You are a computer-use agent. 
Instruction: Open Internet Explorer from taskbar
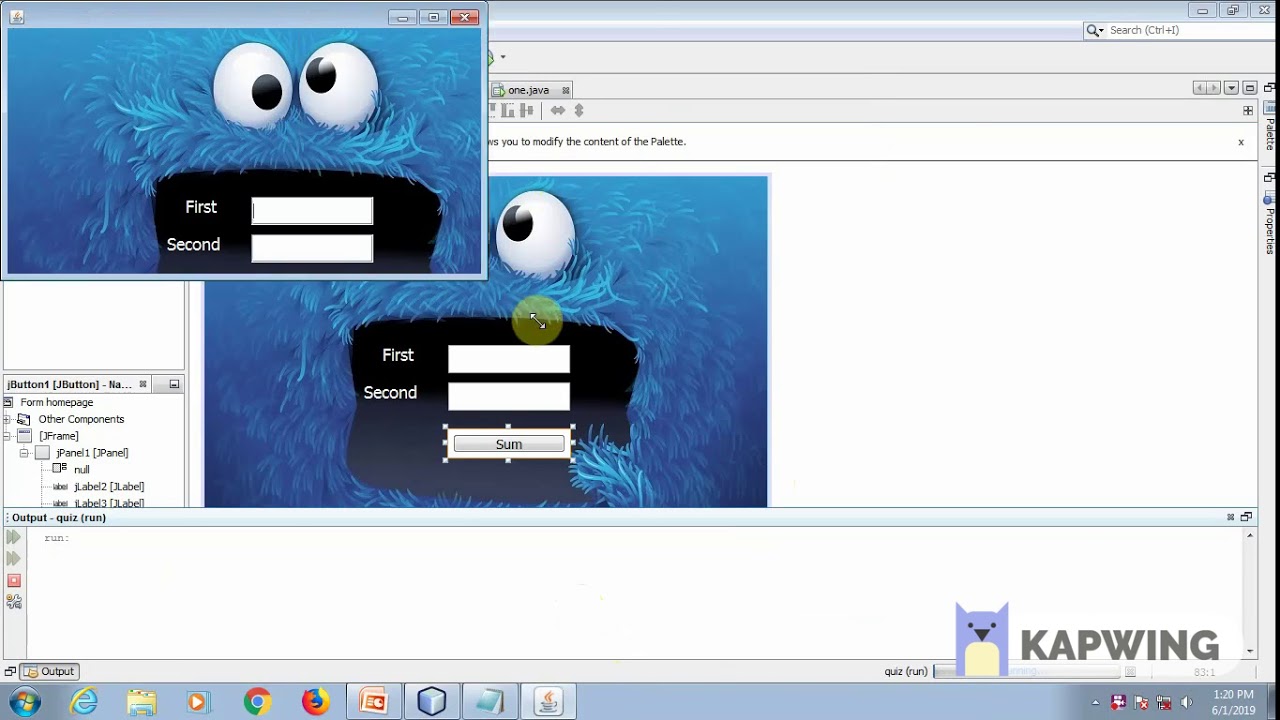[84, 702]
